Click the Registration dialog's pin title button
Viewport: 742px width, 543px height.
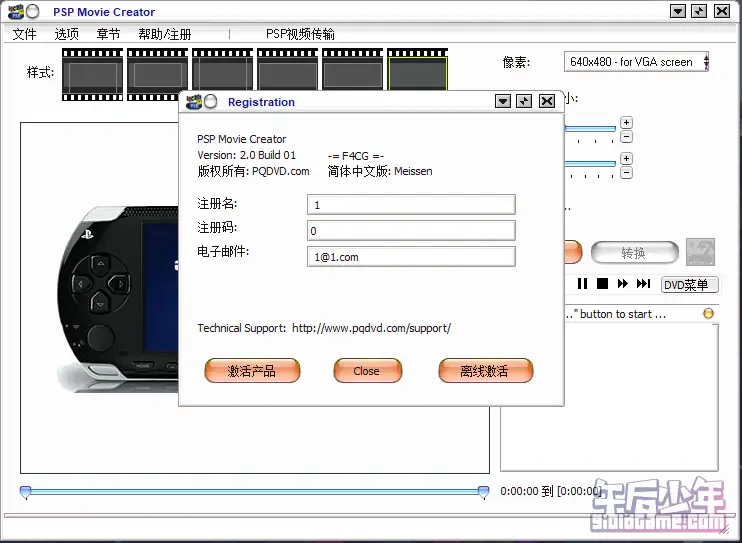[x=524, y=101]
